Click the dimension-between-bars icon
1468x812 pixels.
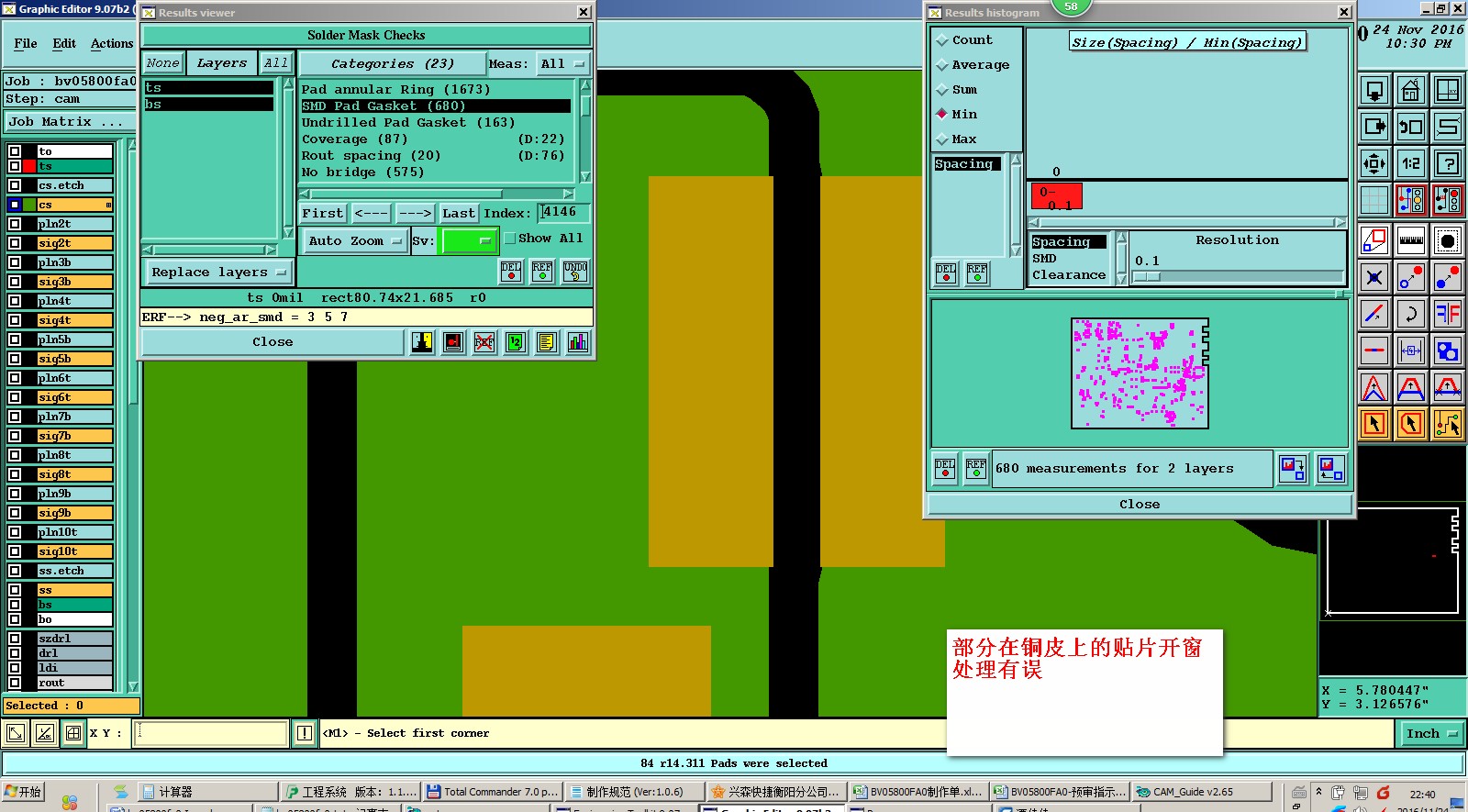coord(1410,350)
